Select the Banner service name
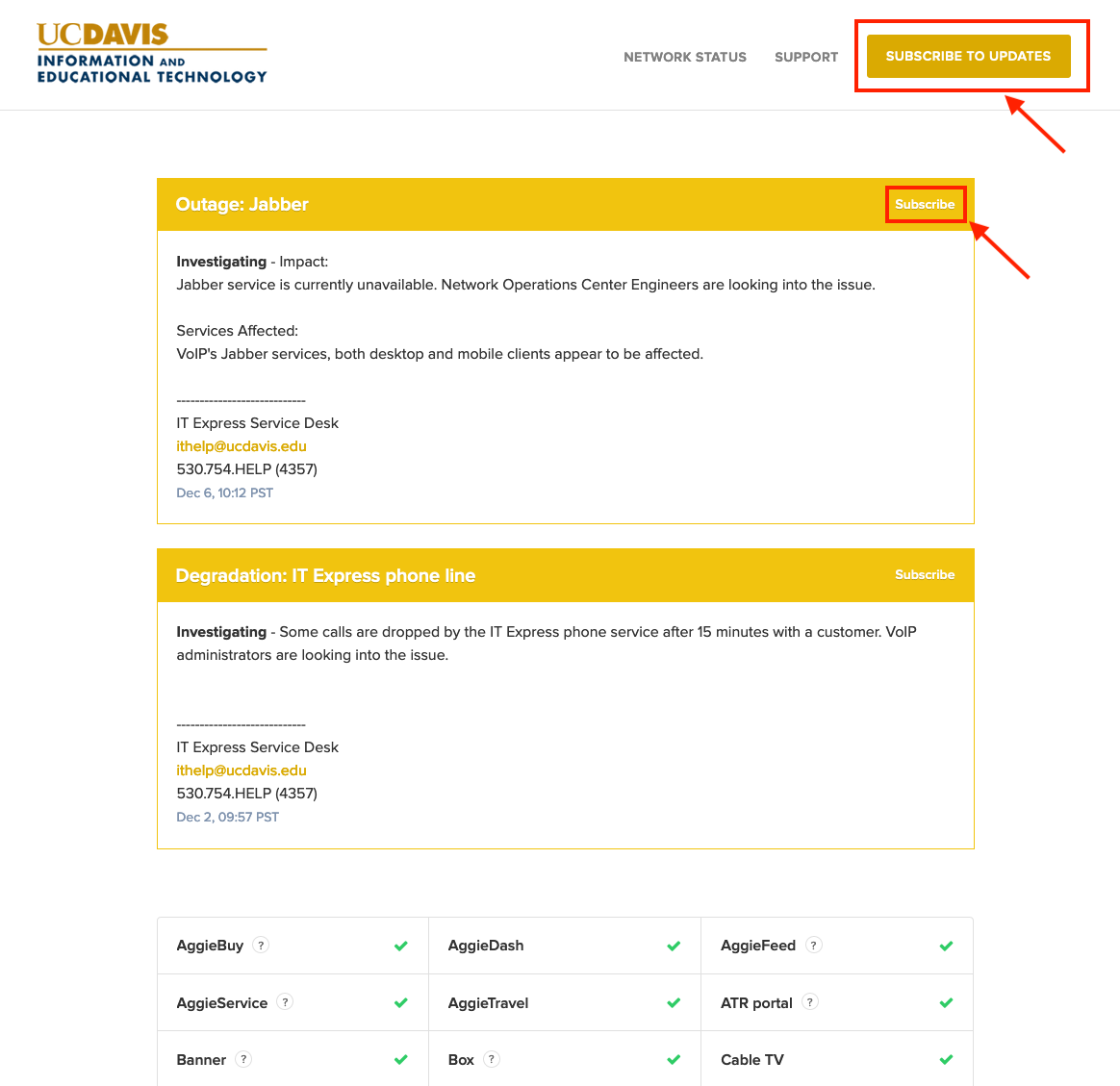 201,1060
